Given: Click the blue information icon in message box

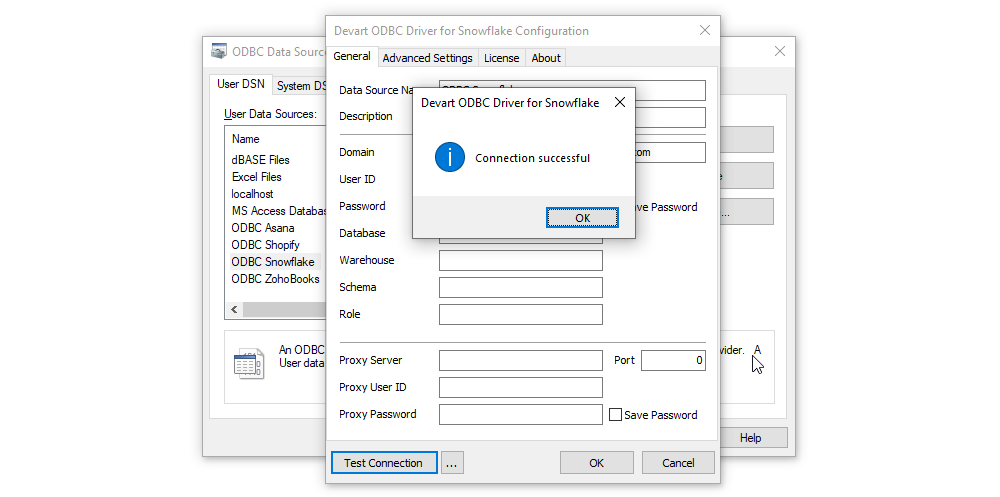Looking at the screenshot, I should click(x=450, y=158).
